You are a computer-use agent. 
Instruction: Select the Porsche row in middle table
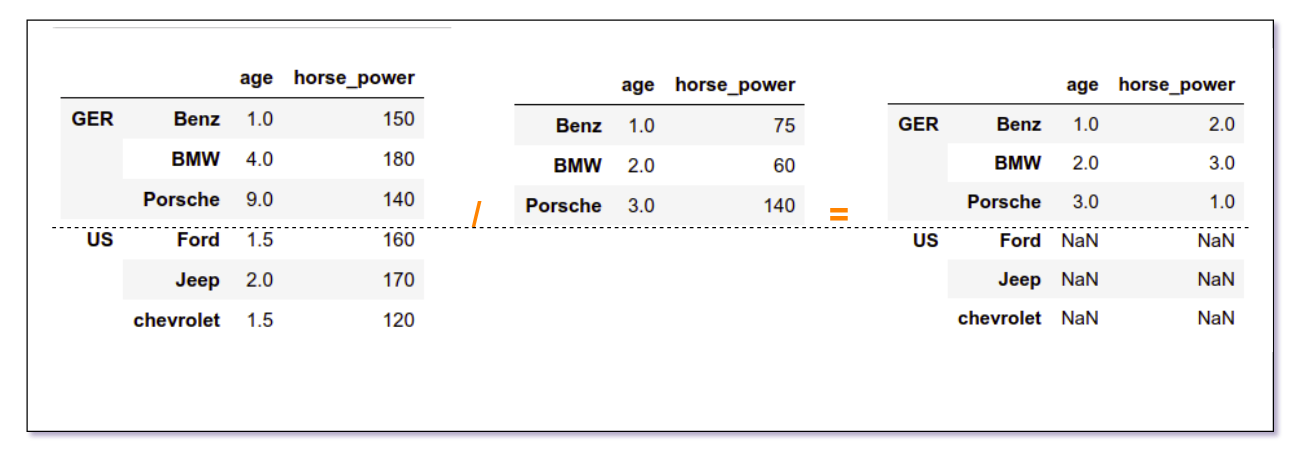pyautogui.click(x=660, y=206)
